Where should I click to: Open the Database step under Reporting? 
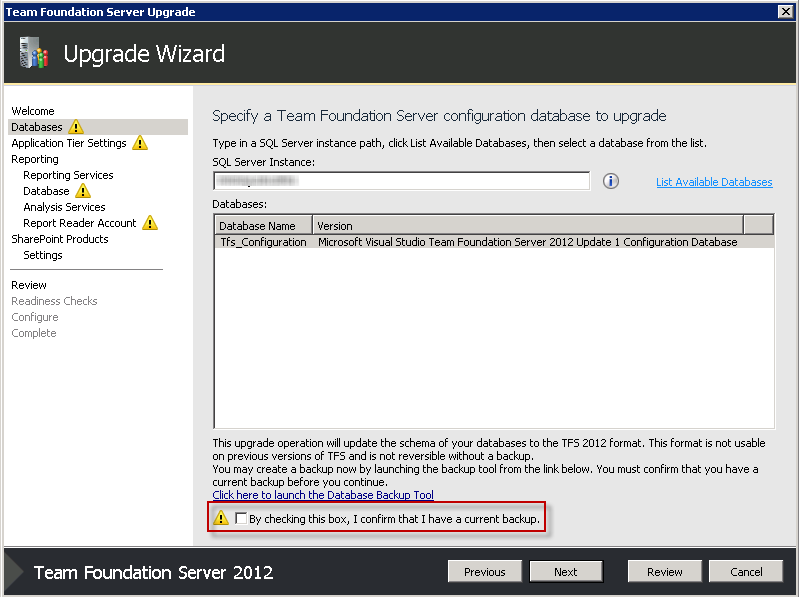tap(46, 191)
